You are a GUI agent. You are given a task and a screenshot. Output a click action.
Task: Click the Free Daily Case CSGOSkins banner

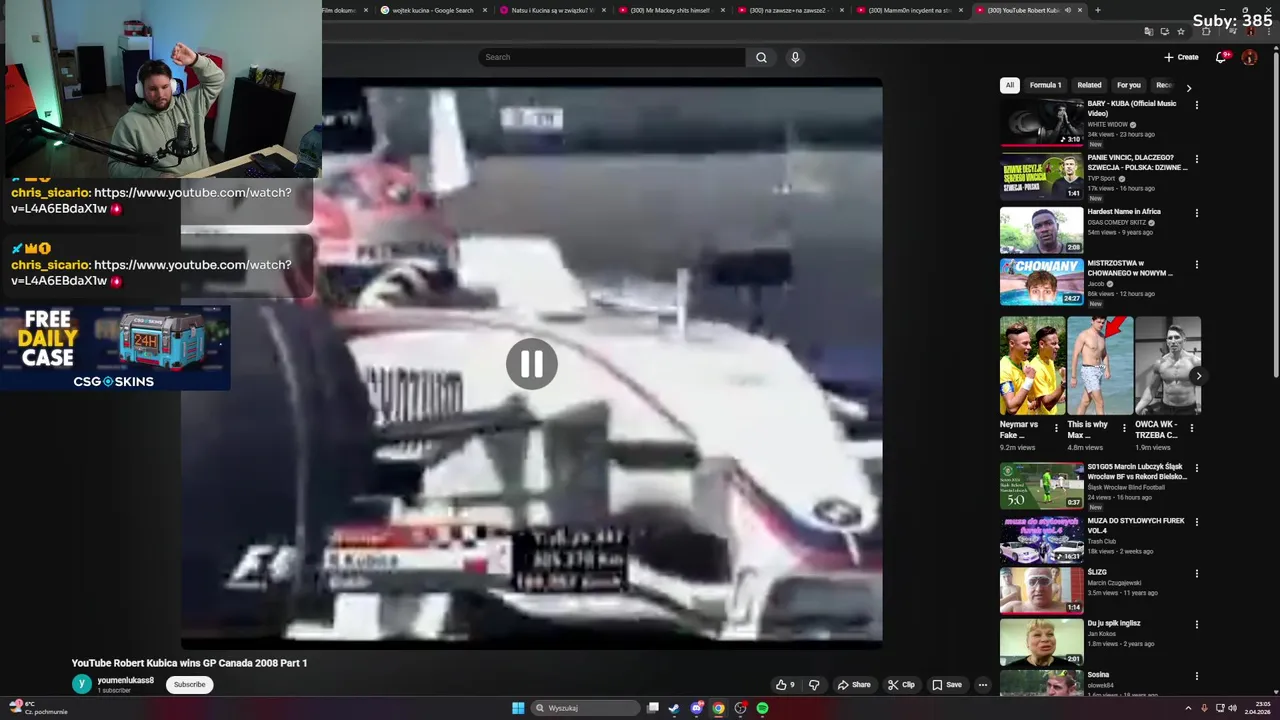pos(115,348)
